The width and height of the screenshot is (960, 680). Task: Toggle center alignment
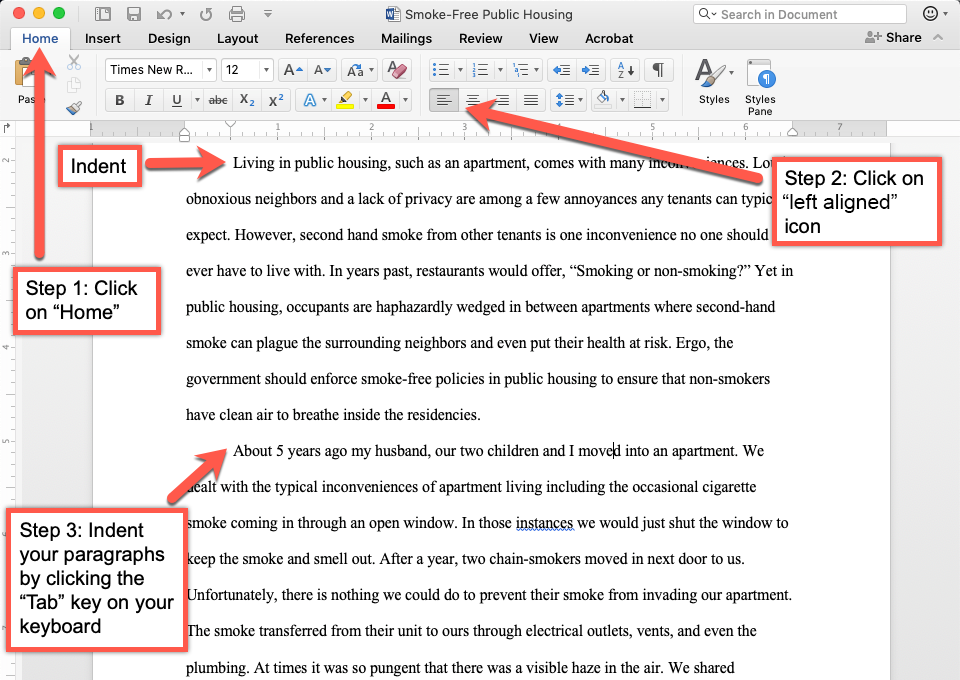tap(472, 100)
